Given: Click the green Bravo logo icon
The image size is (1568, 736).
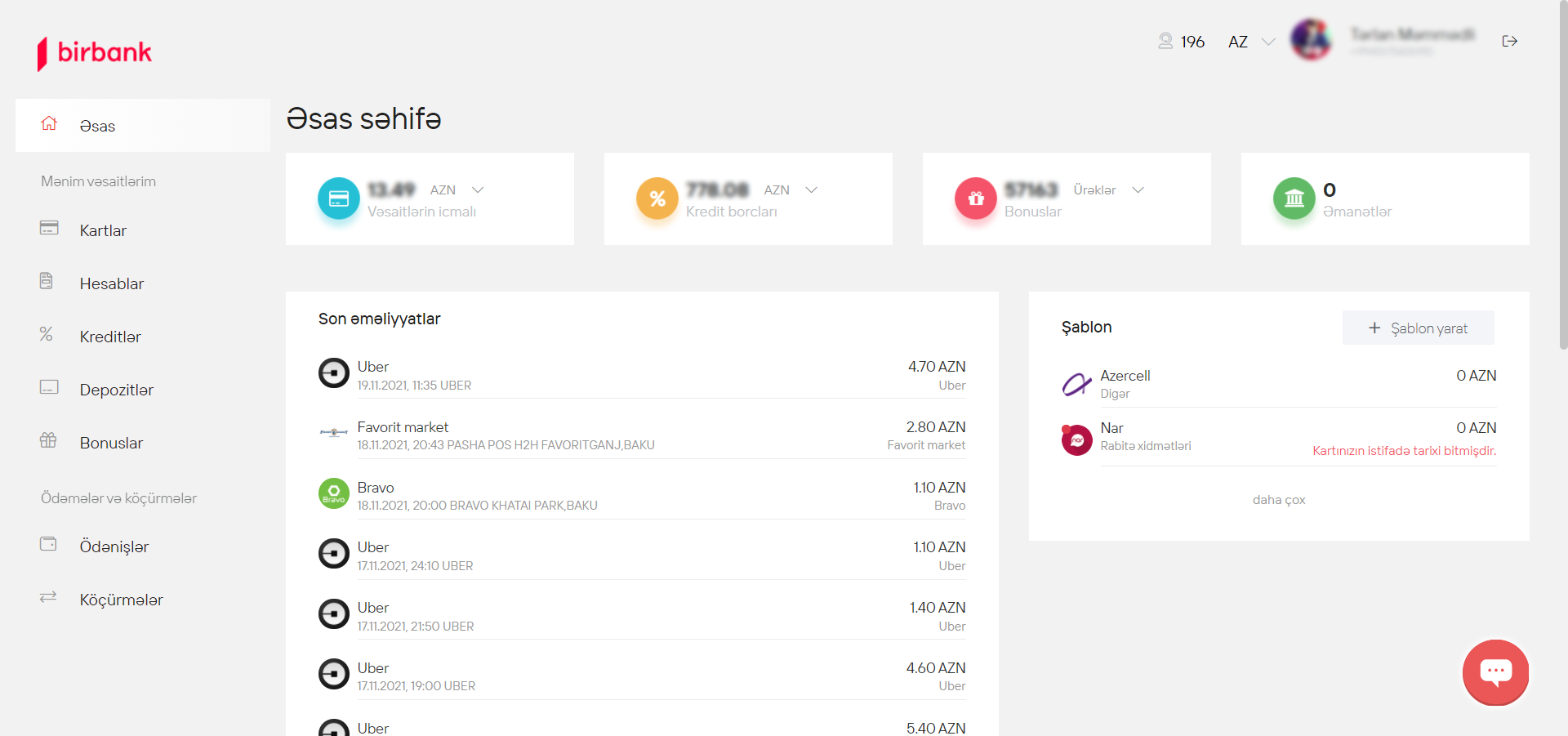Looking at the screenshot, I should click(333, 493).
